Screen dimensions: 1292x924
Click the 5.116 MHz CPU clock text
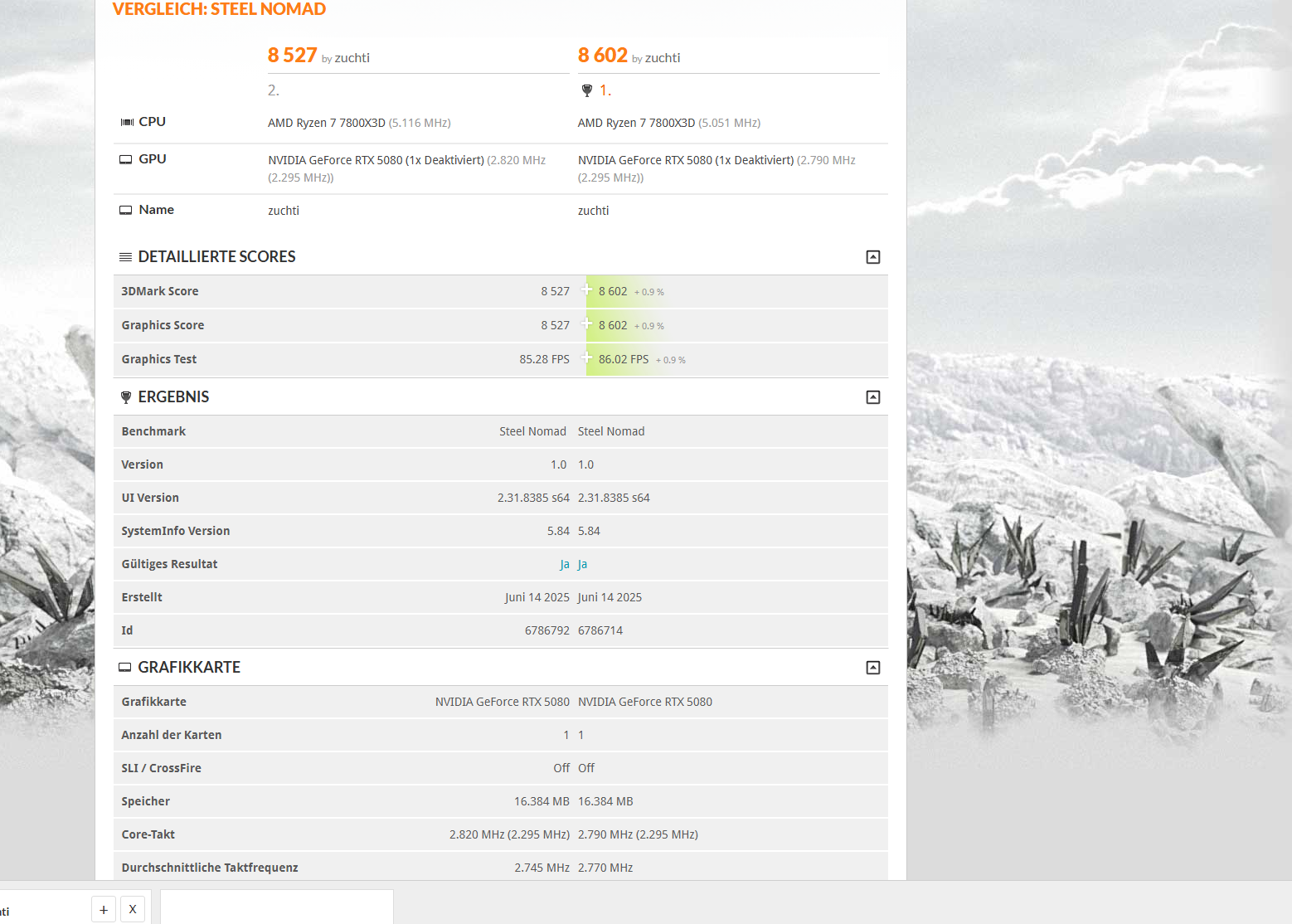pos(420,123)
